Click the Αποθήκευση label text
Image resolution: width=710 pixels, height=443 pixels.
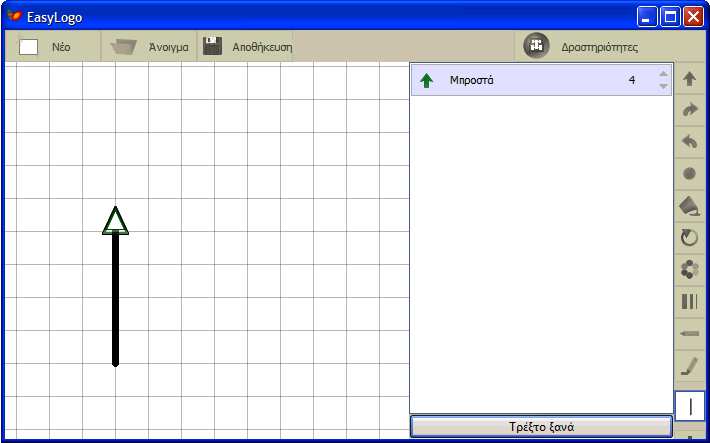[262, 47]
